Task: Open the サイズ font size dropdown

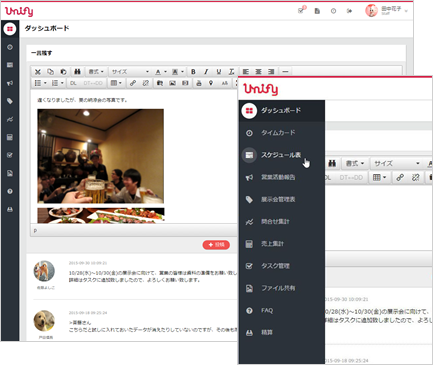Action: 130,72
